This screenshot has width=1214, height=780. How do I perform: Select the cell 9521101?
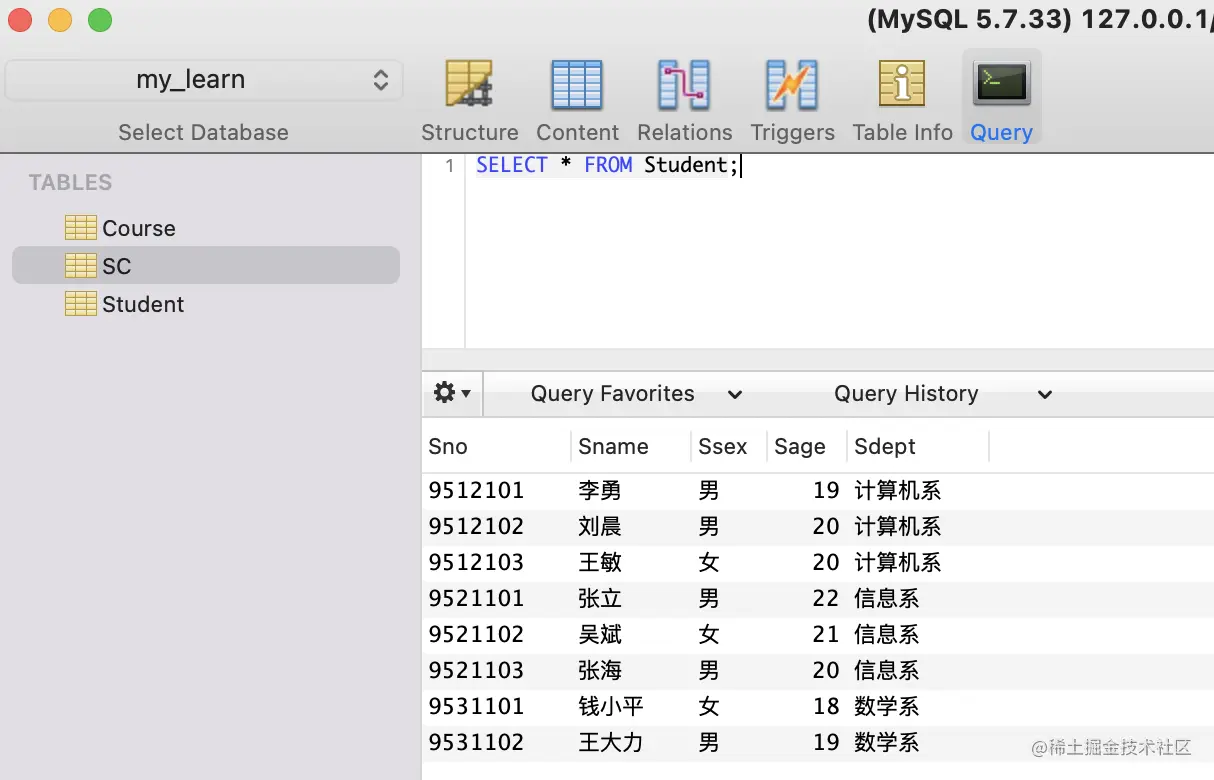click(476, 599)
